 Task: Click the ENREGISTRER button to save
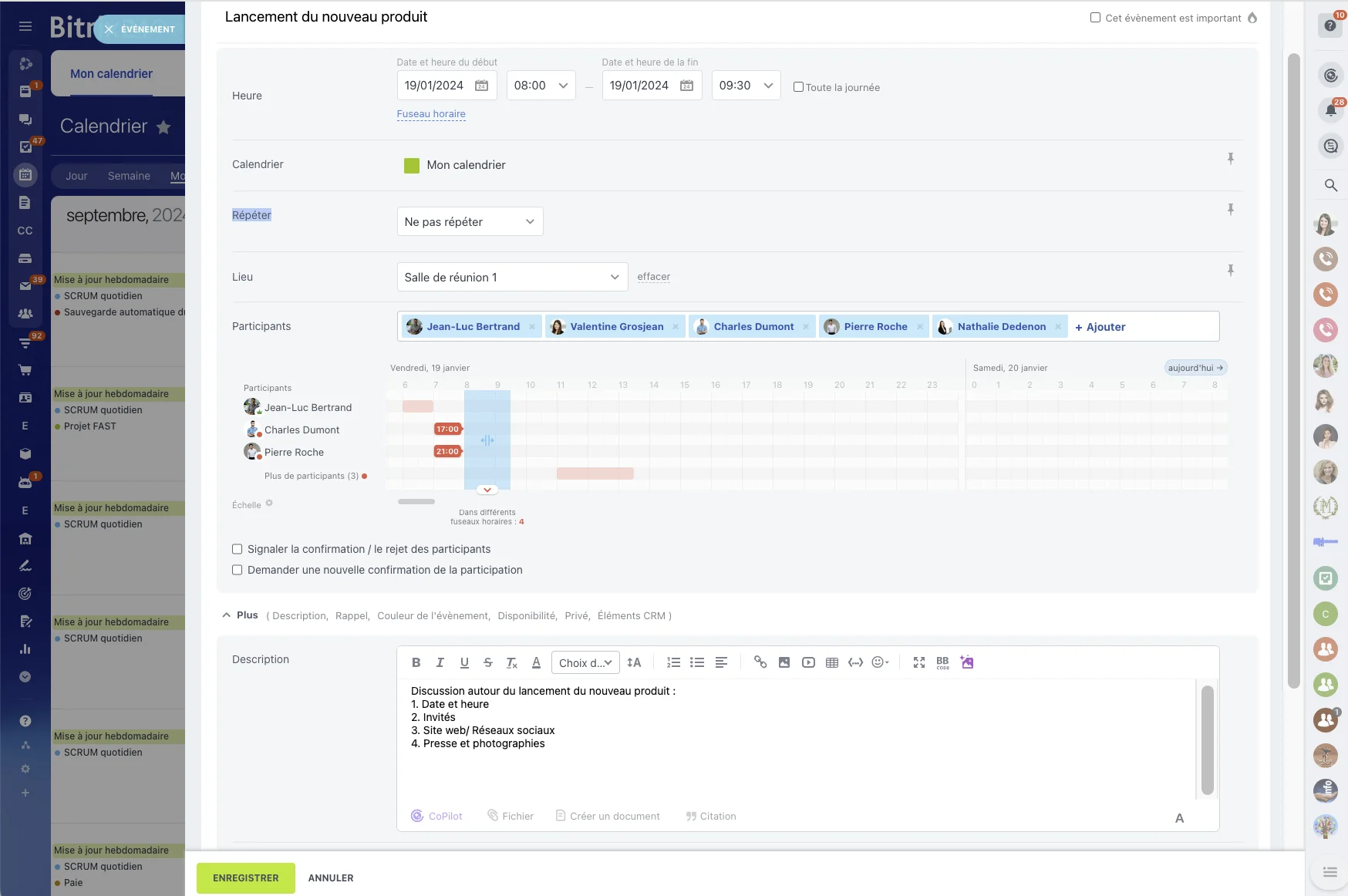[245, 877]
